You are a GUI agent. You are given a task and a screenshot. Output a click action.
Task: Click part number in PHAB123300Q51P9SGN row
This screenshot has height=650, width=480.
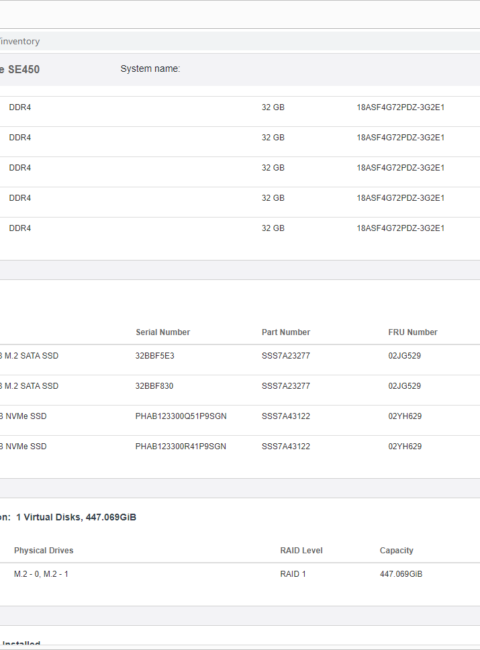point(286,416)
